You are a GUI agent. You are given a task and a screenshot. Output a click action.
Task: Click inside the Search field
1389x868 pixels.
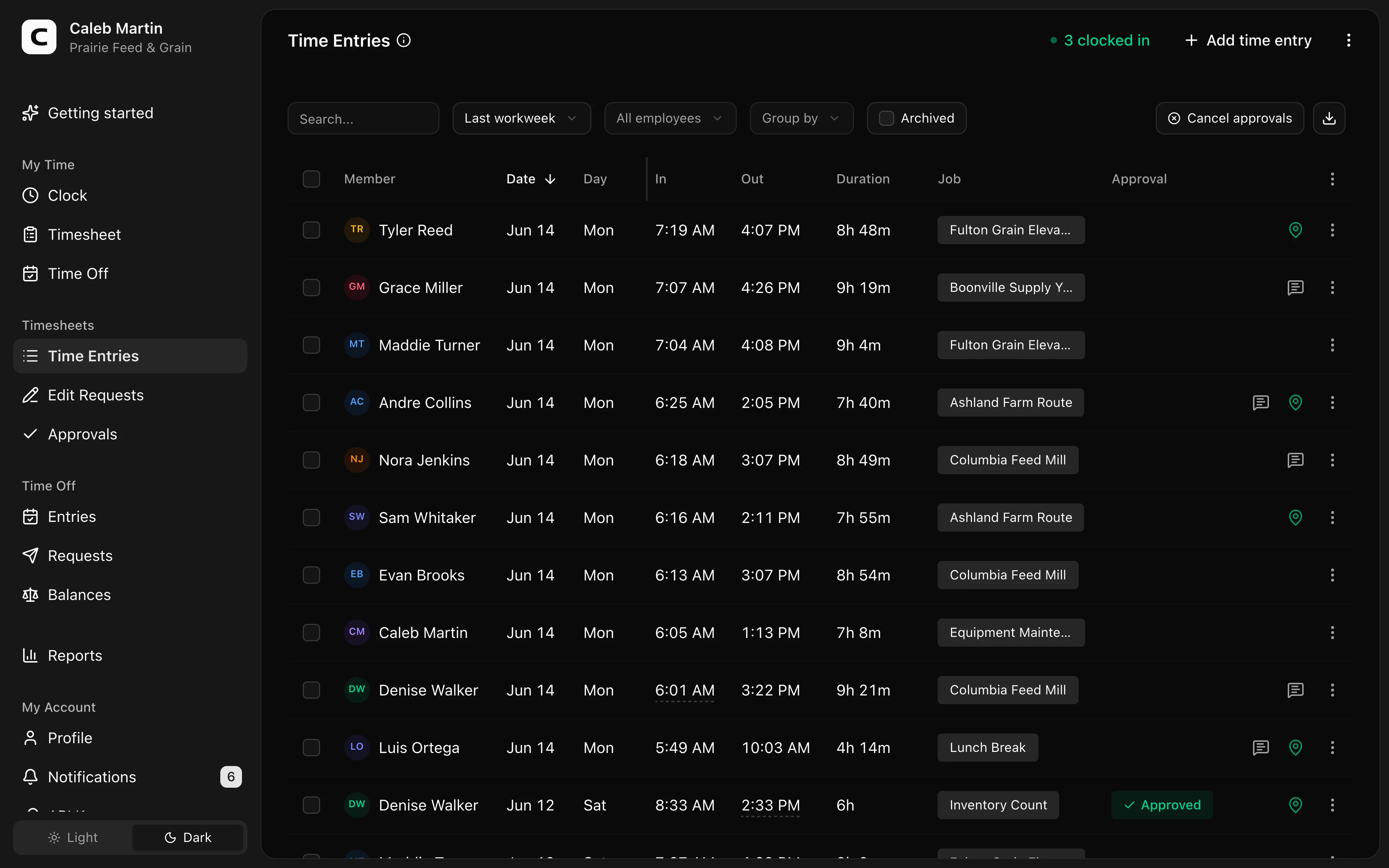363,118
